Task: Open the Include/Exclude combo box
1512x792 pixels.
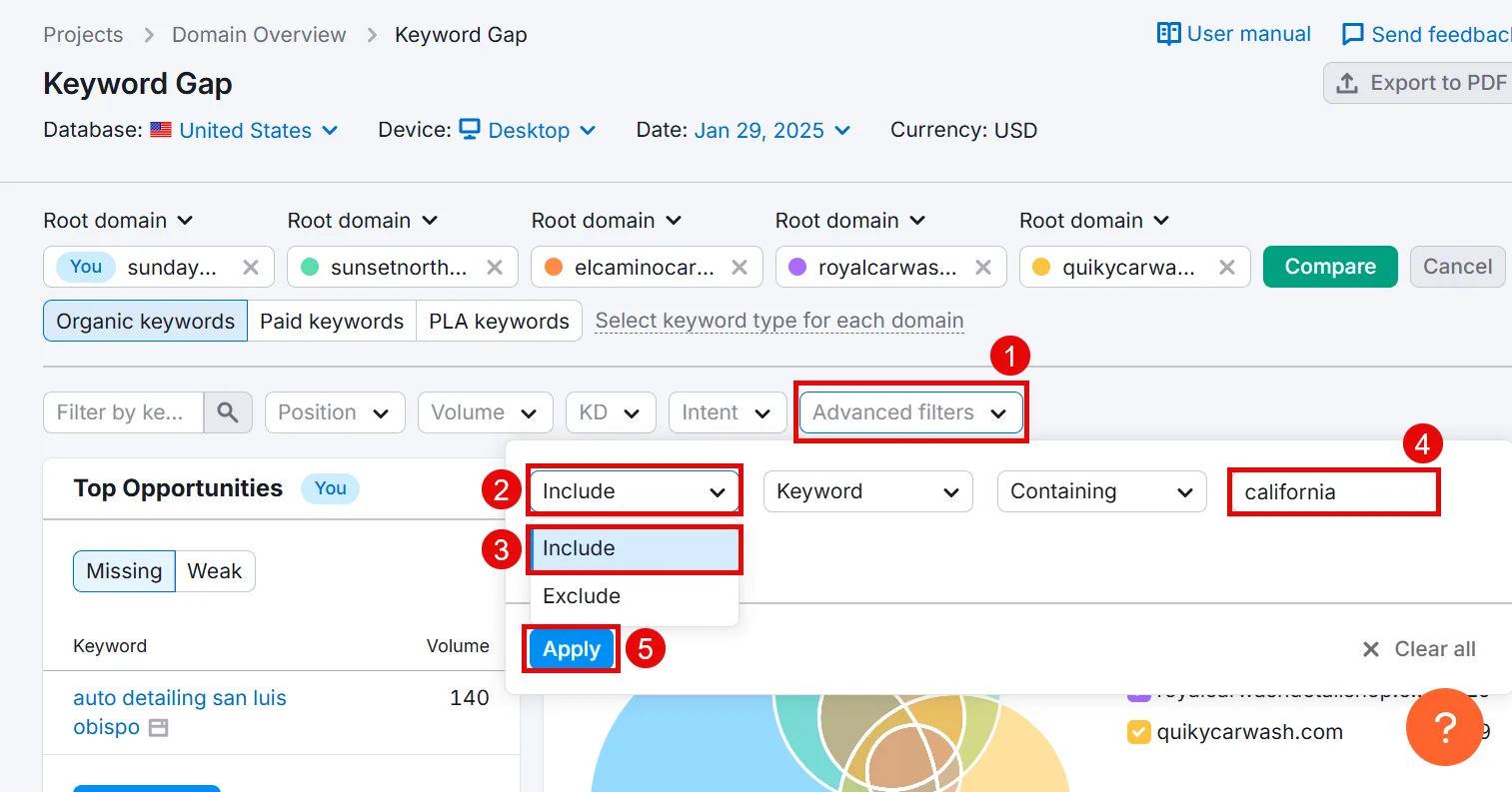Action: pos(635,491)
